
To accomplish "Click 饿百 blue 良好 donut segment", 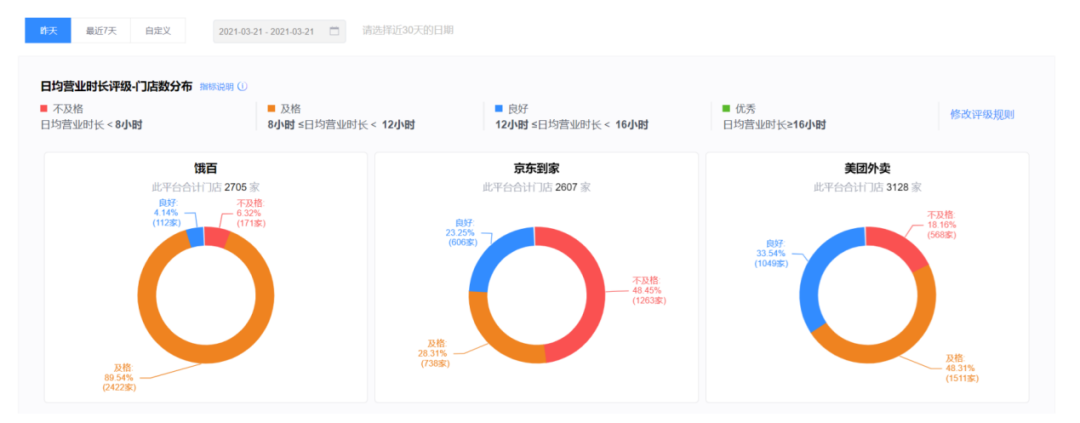I will coord(196,238).
